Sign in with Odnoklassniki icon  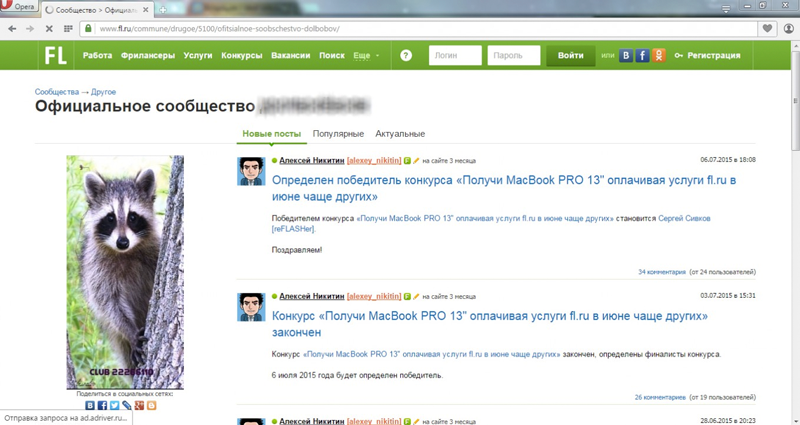[x=658, y=56]
